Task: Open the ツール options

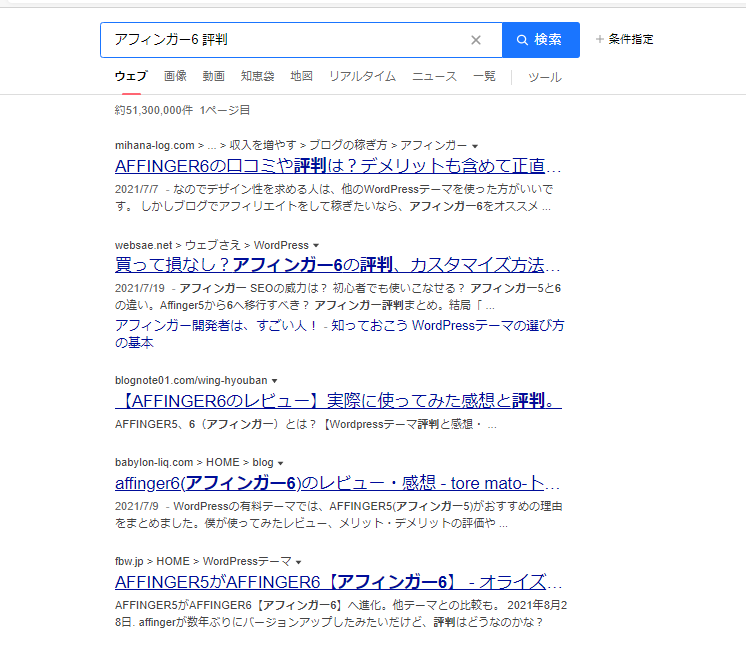Action: coord(544,77)
